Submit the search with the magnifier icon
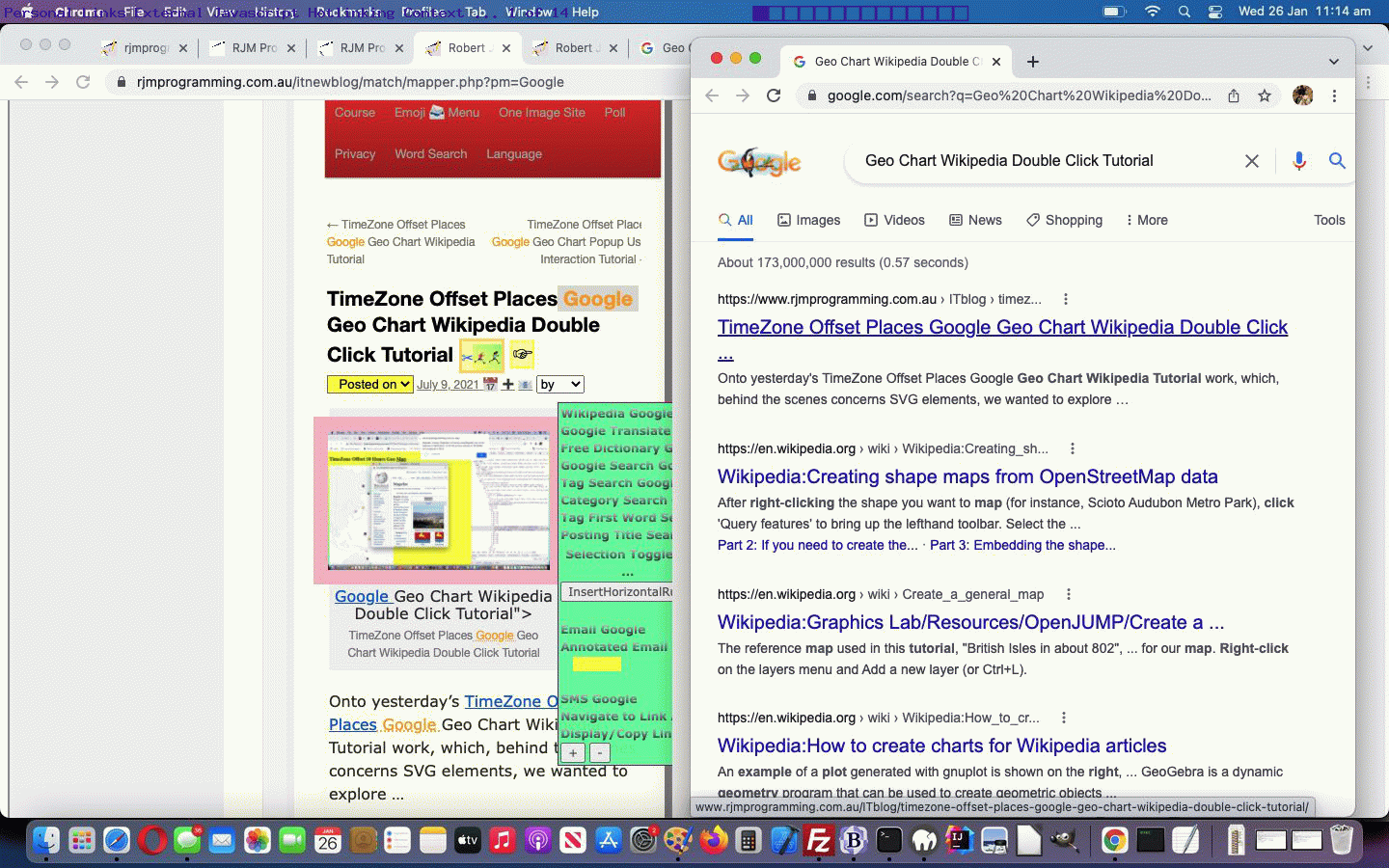 click(1337, 161)
